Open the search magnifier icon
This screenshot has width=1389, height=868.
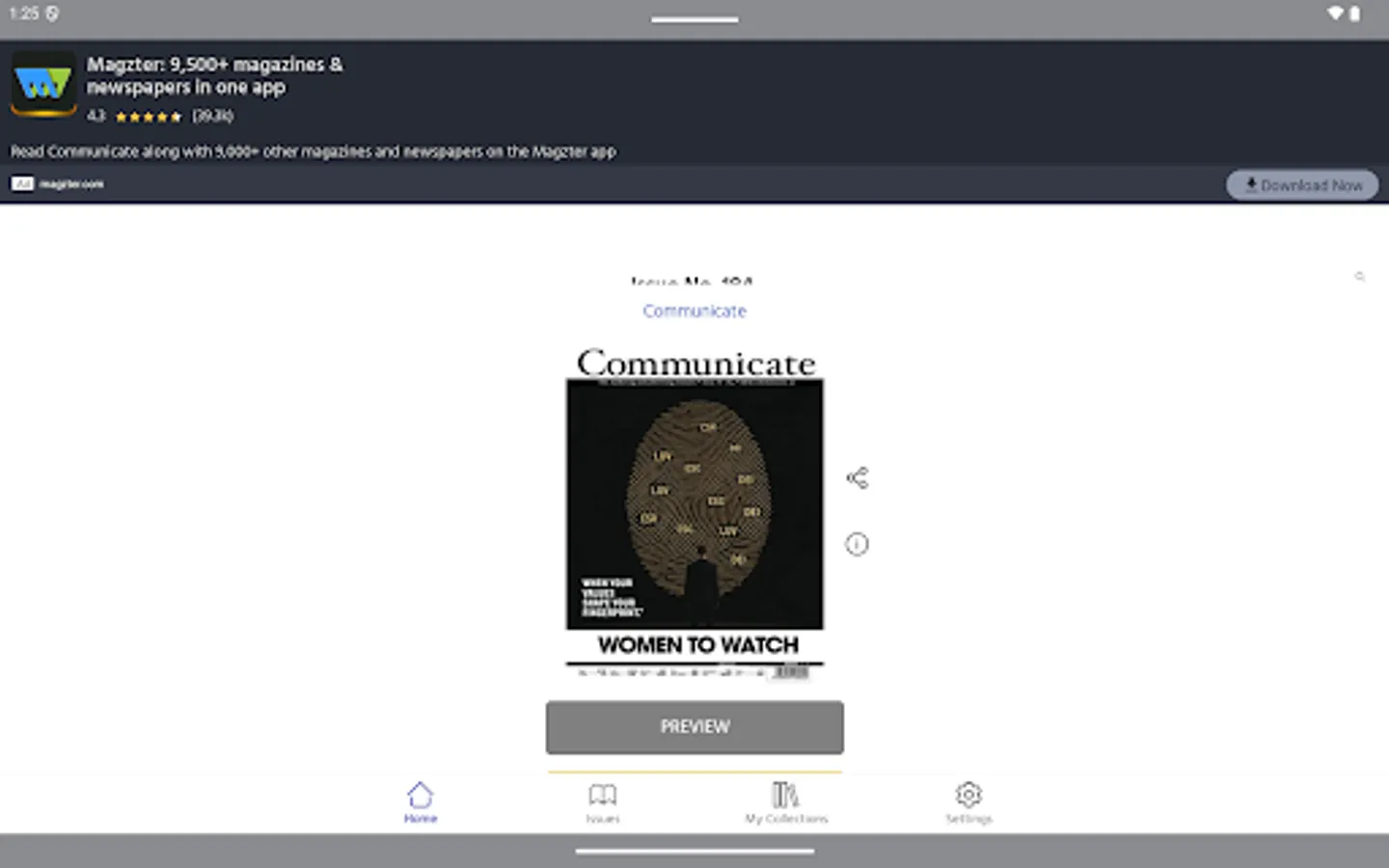pos(1360,277)
